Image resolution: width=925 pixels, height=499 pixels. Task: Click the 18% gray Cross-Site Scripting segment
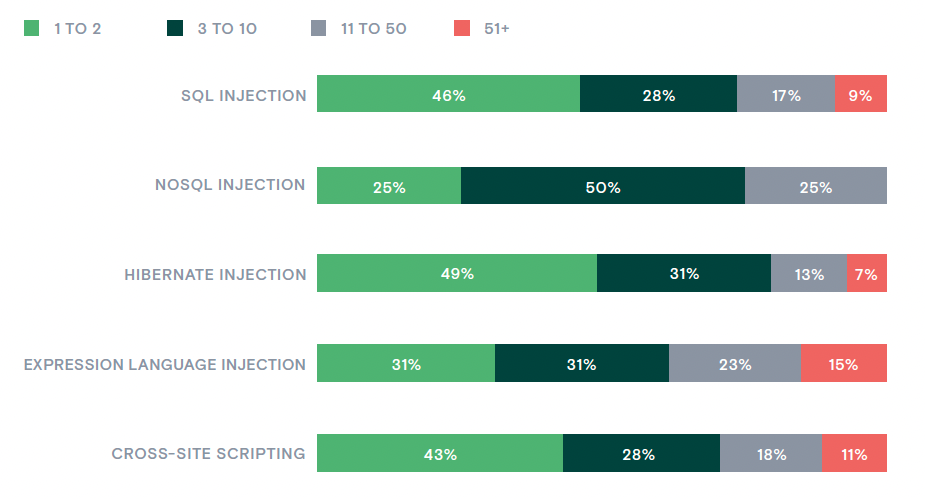point(770,454)
